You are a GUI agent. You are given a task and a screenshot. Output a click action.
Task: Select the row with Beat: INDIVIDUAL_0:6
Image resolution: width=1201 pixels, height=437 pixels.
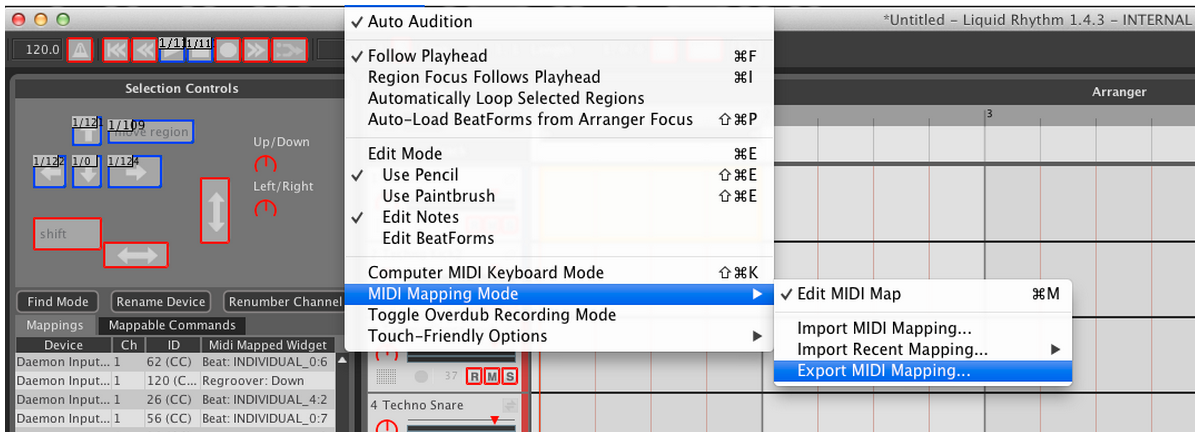click(173, 363)
